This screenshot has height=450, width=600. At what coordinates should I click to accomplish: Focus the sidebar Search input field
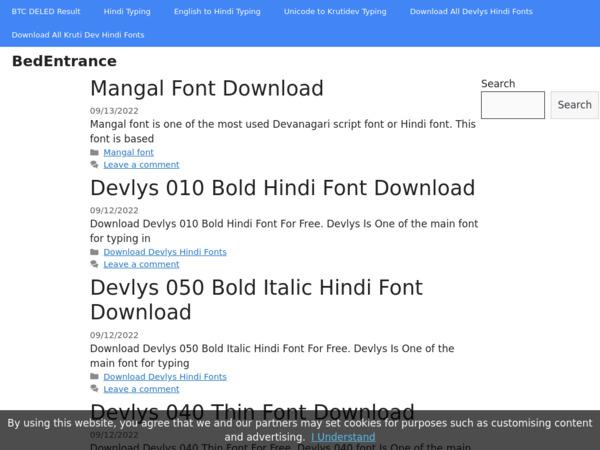(513, 105)
